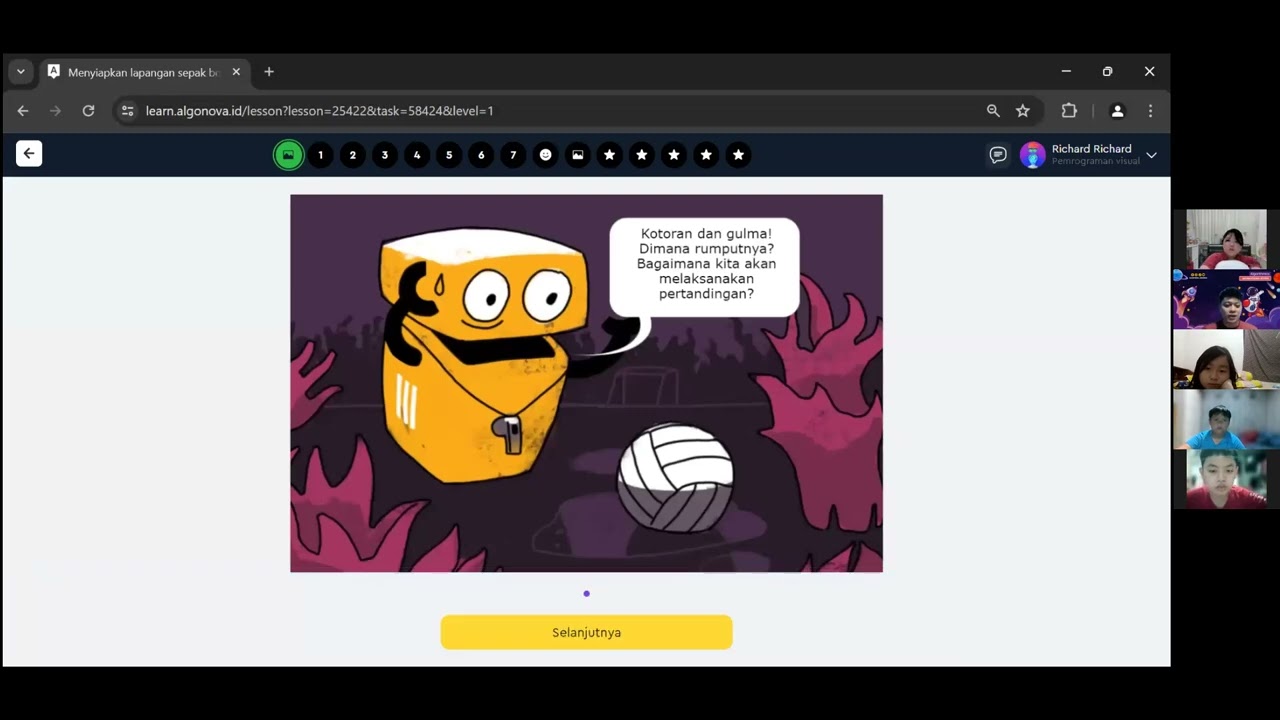Open the black picture step after smiley
Image resolution: width=1280 pixels, height=720 pixels.
pyautogui.click(x=577, y=155)
